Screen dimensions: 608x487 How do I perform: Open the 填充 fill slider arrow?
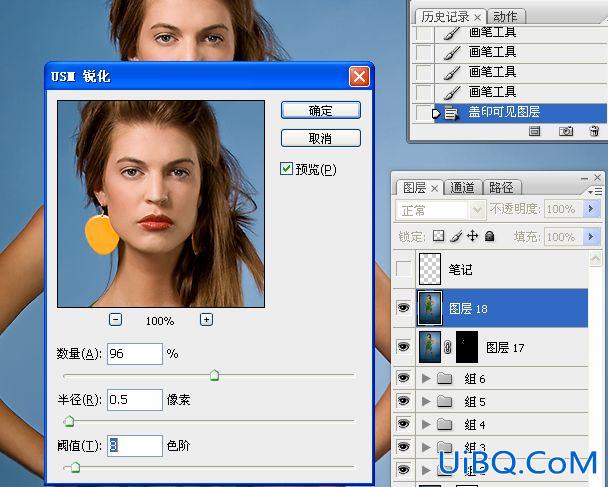tap(591, 236)
